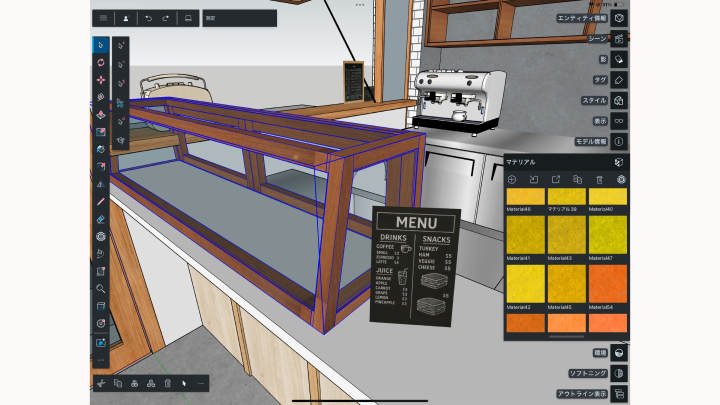720x405 pixels.
Task: Add new material with plus-circle icon
Action: [512, 180]
